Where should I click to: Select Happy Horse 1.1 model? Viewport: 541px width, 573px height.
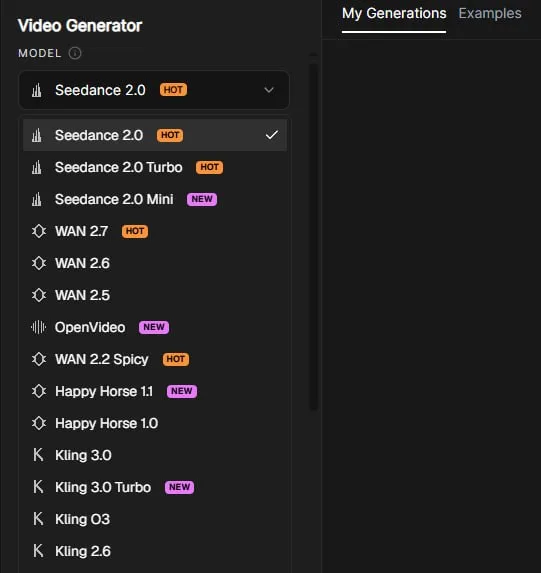(155, 391)
